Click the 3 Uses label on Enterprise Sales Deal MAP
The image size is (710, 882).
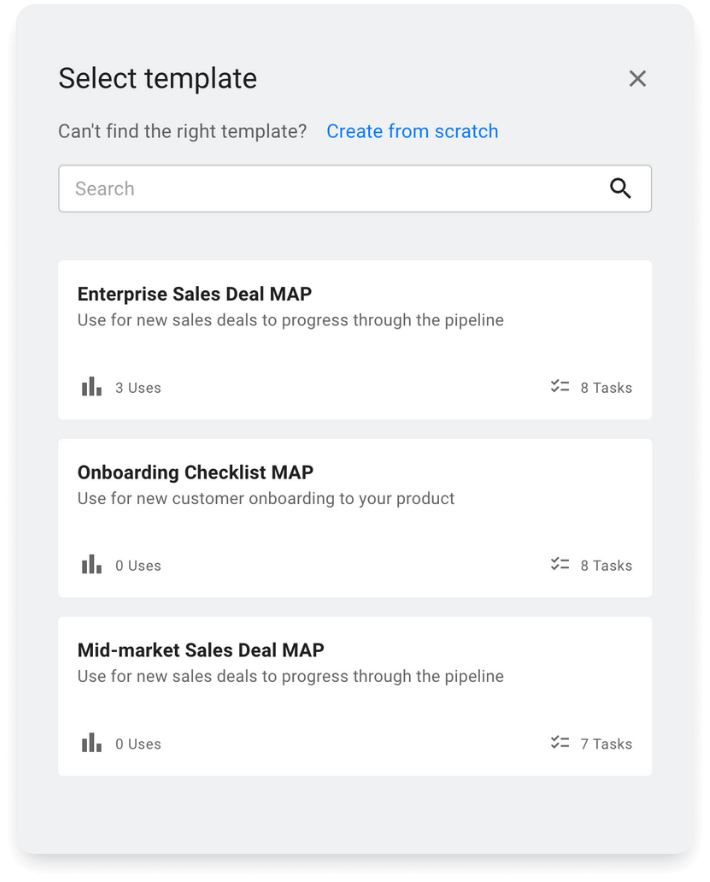point(138,387)
